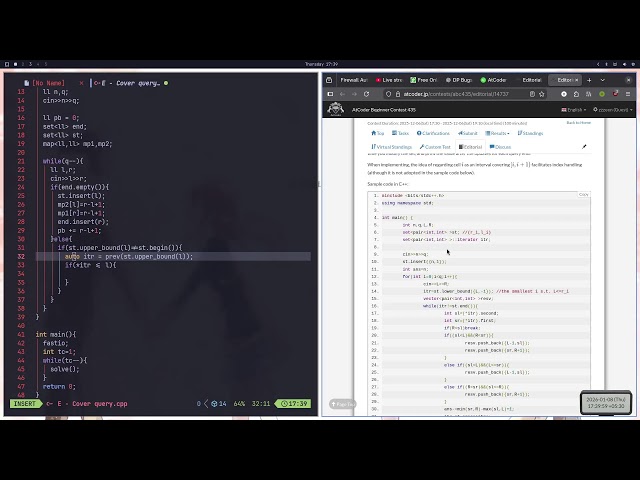Click the Page Top button

click(x=343, y=404)
